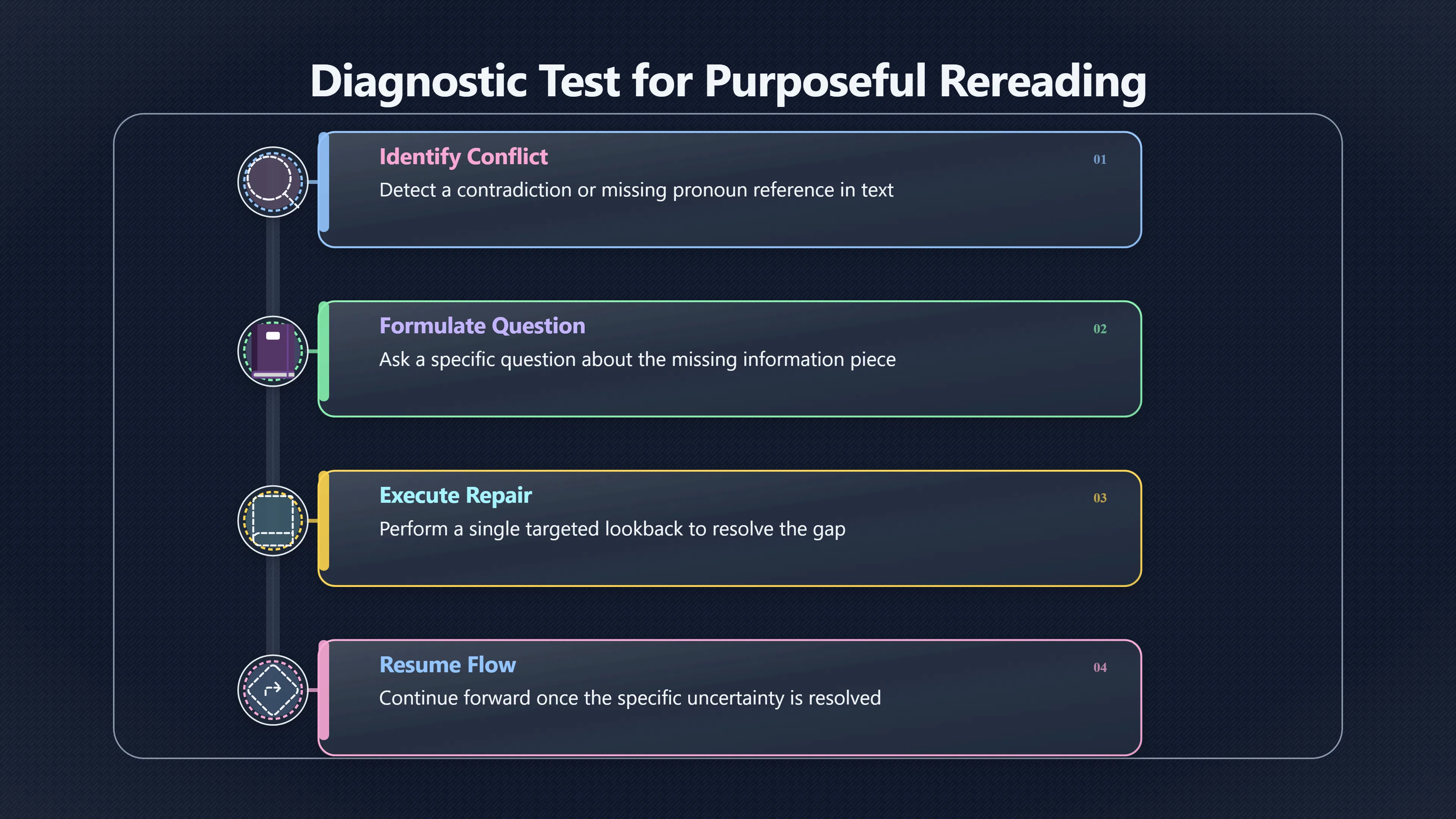
Task: Click the vertical timeline line between first two icons
Action: click(x=273, y=266)
